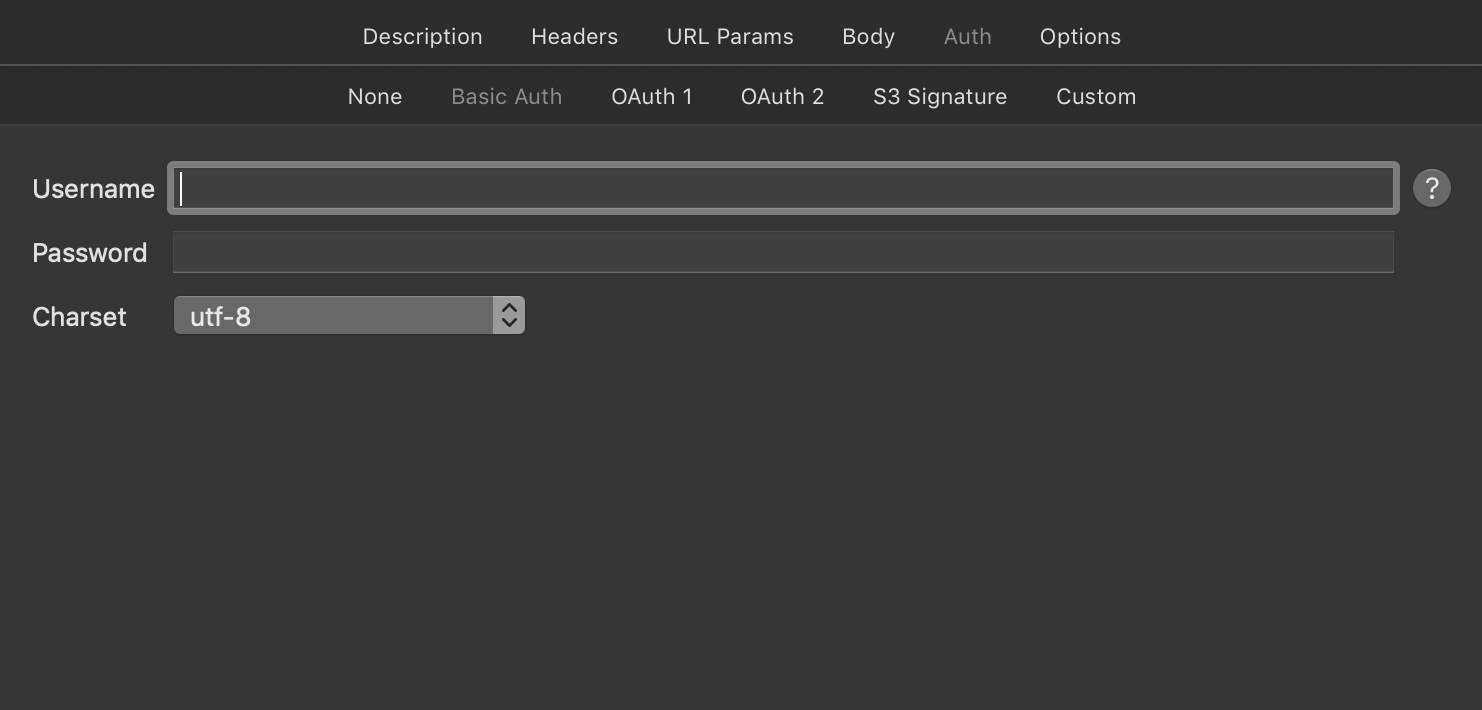Select Basic Auth authentication
Viewport: 1482px width, 710px height.
tap(506, 95)
